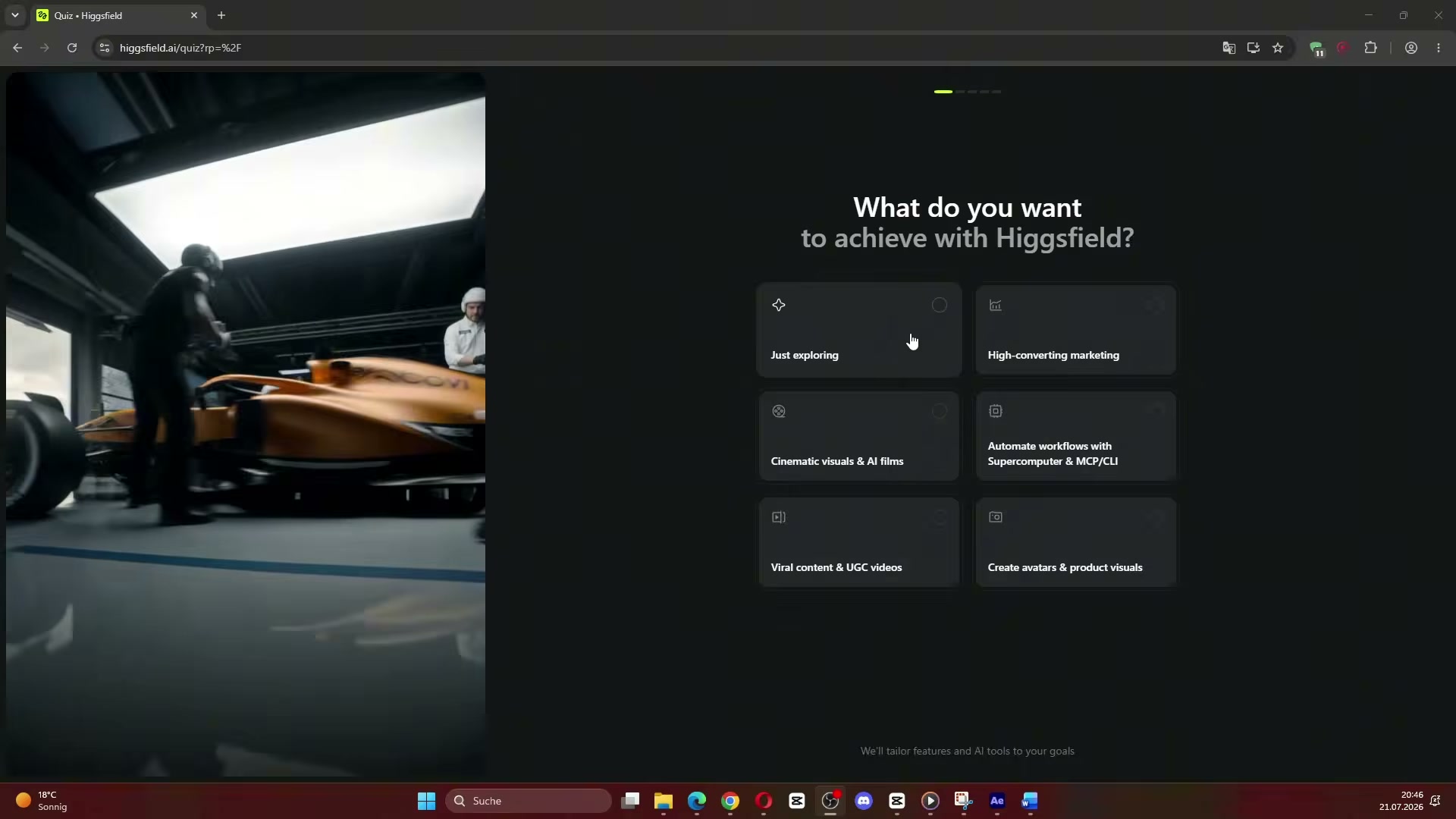The image size is (1456, 819).
Task: Click the red circular extension icon
Action: pos(1343,48)
